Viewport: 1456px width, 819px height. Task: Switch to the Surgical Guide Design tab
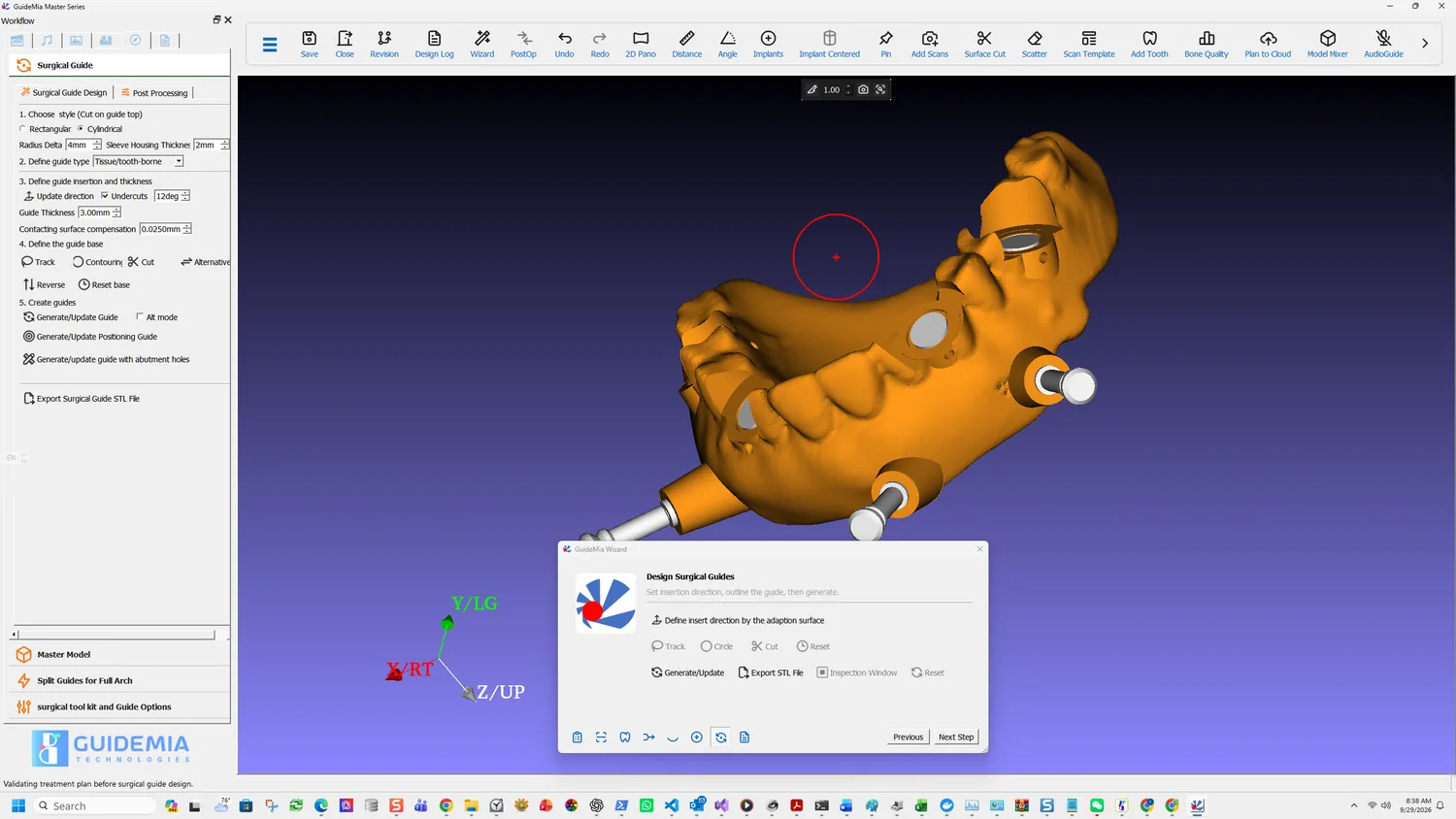pyautogui.click(x=64, y=93)
